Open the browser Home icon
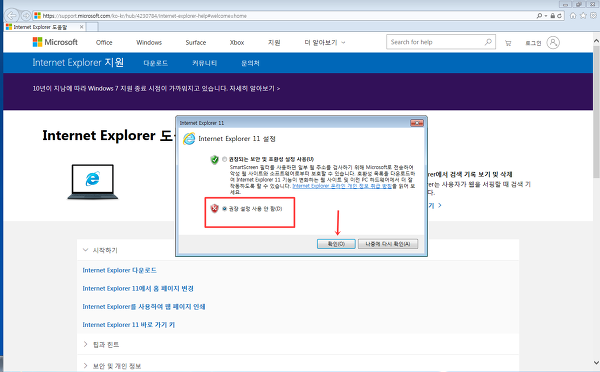This screenshot has height=372, width=600. pos(573,16)
